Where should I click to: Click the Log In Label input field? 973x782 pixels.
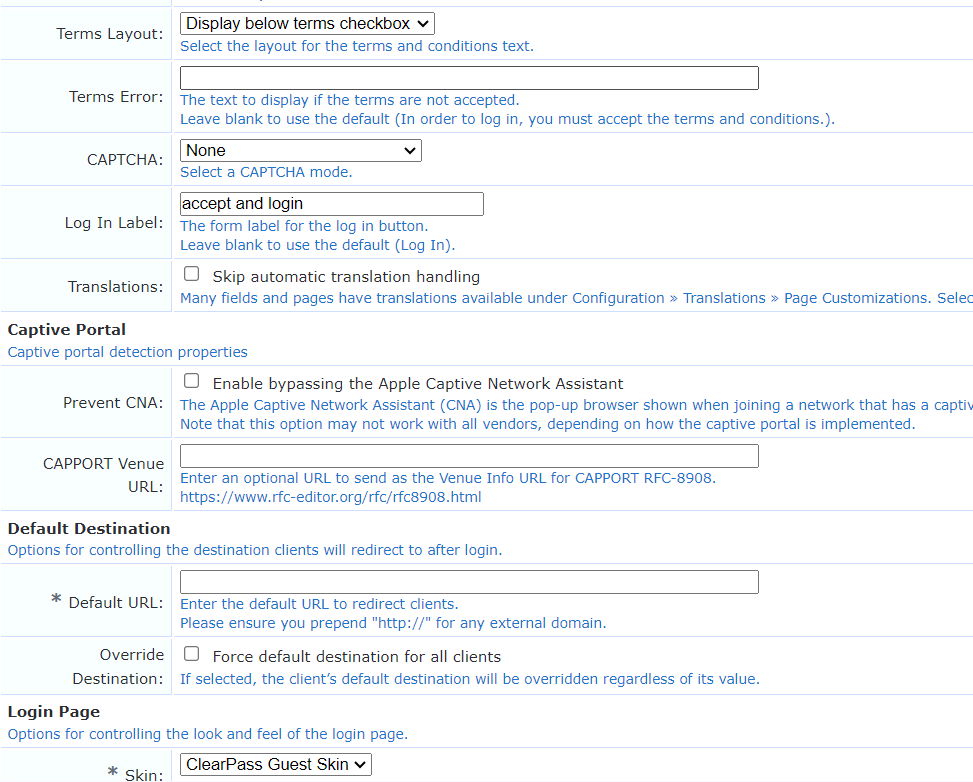(x=331, y=204)
